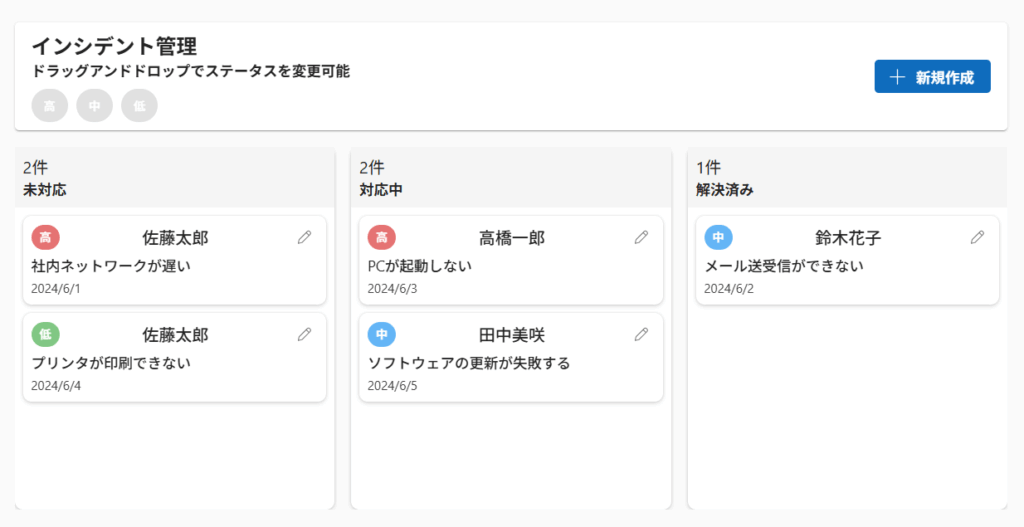
Task: Select the 未対応 column header
Action: pyautogui.click(x=45, y=189)
